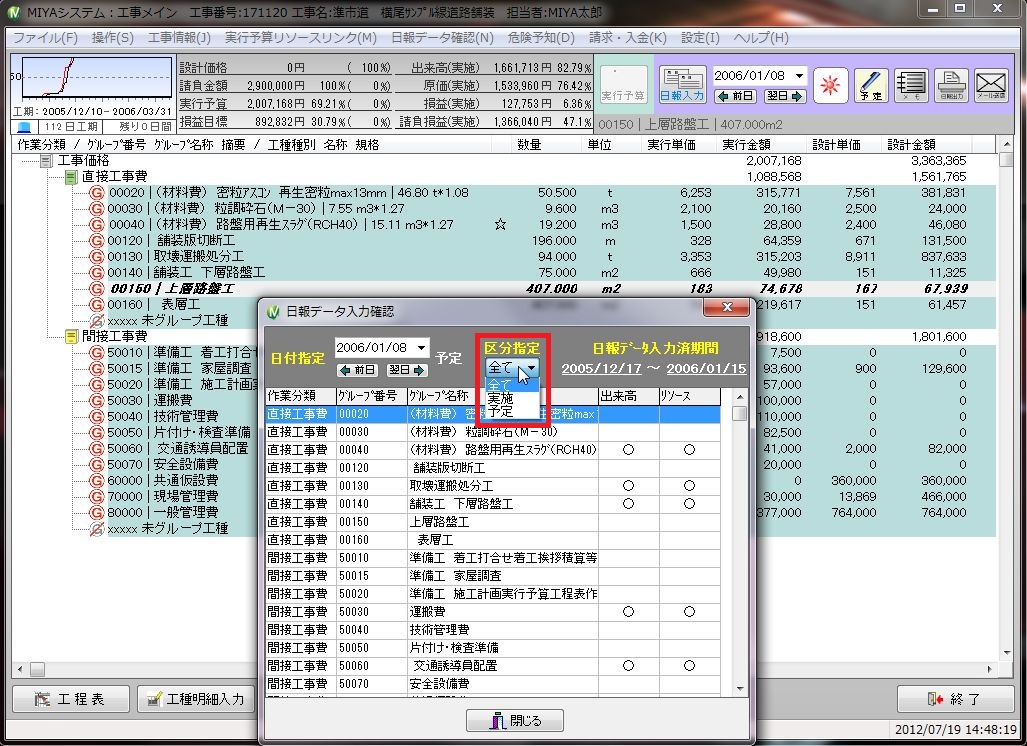Click the 予定 pen icon in toolbar
This screenshot has height=746, width=1027.
point(870,85)
